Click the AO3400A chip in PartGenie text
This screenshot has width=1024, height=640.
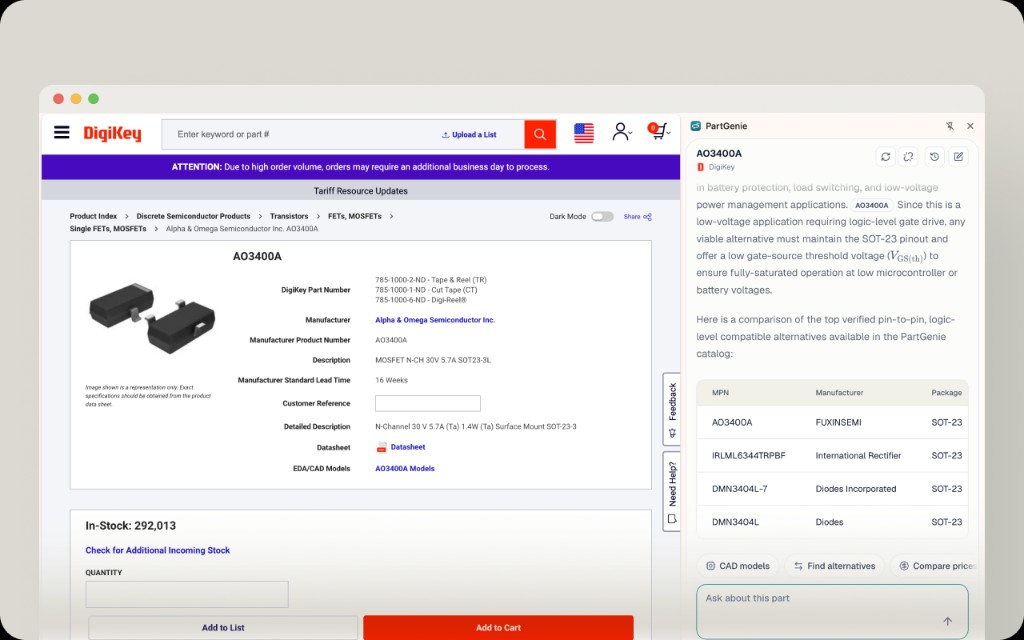tap(872, 205)
